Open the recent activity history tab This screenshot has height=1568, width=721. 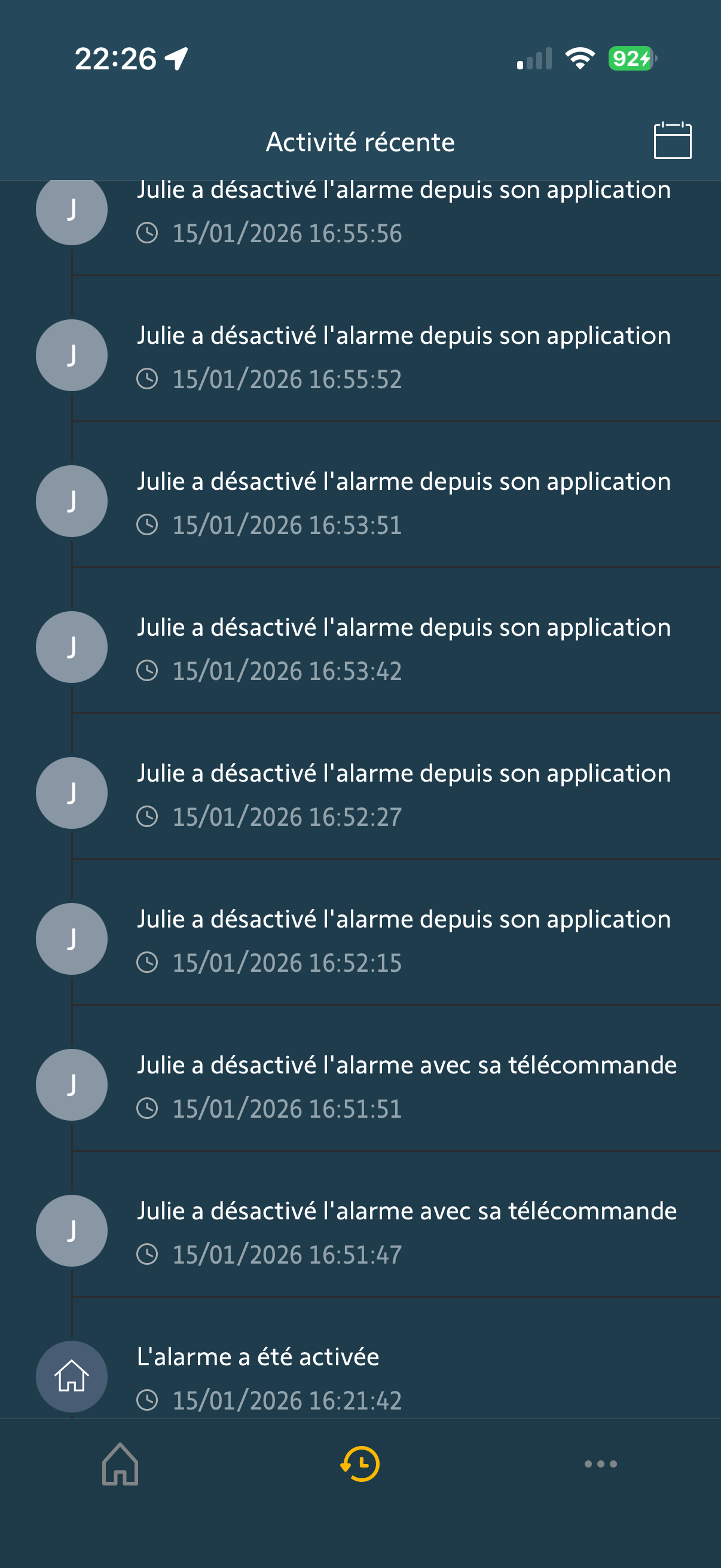(x=360, y=1463)
